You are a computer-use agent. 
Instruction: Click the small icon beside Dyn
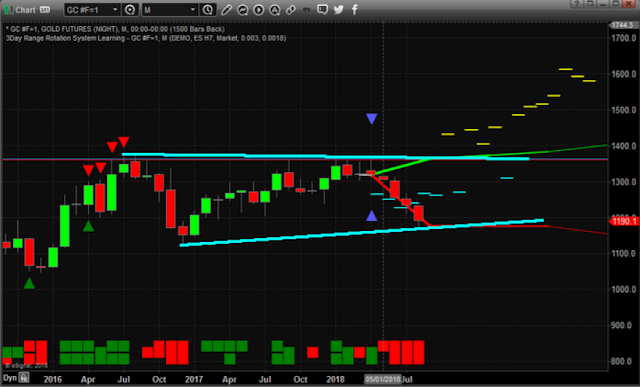(24, 378)
